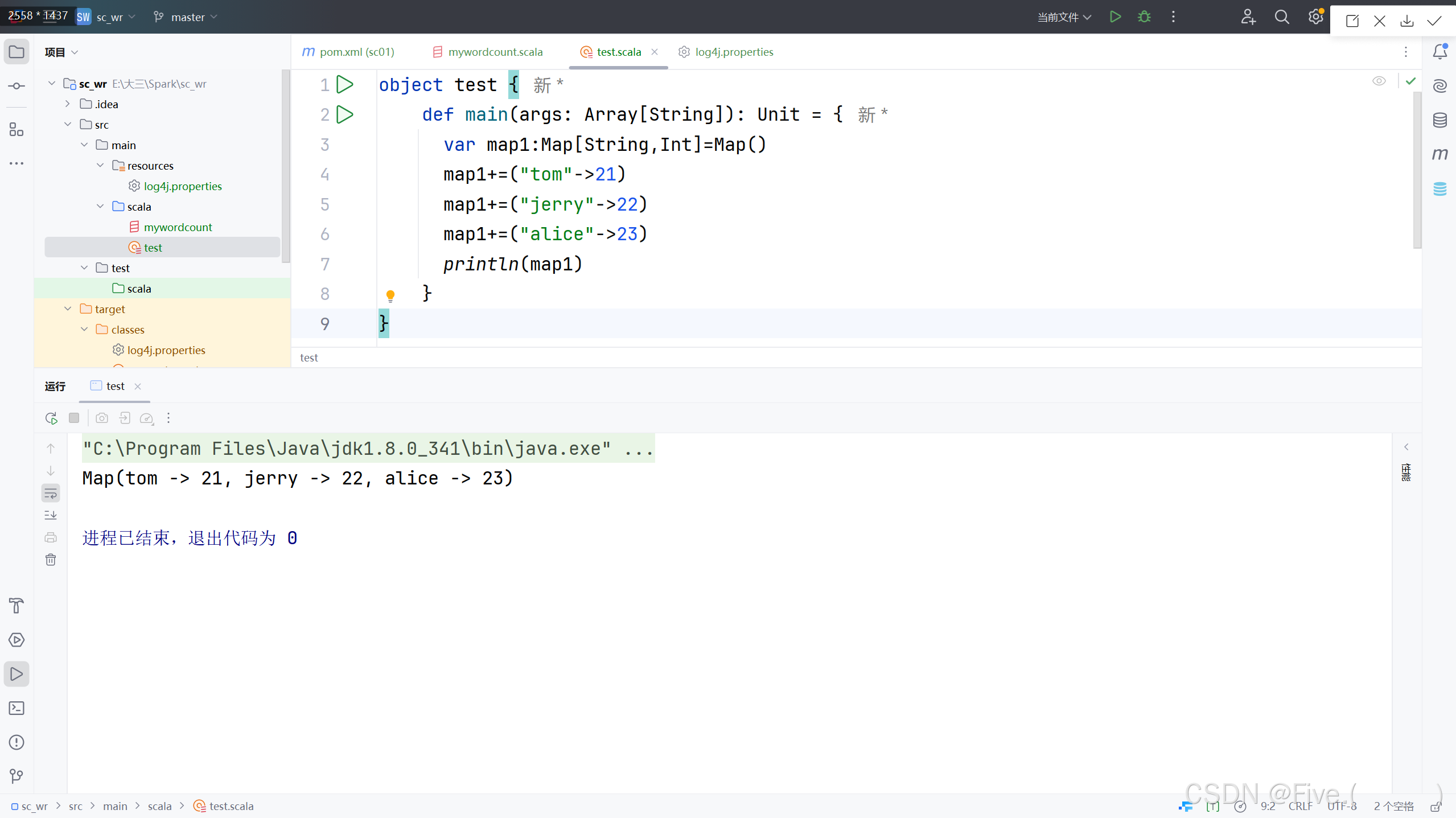Open the Database tool window icon
1456x818 pixels.
point(1439,120)
